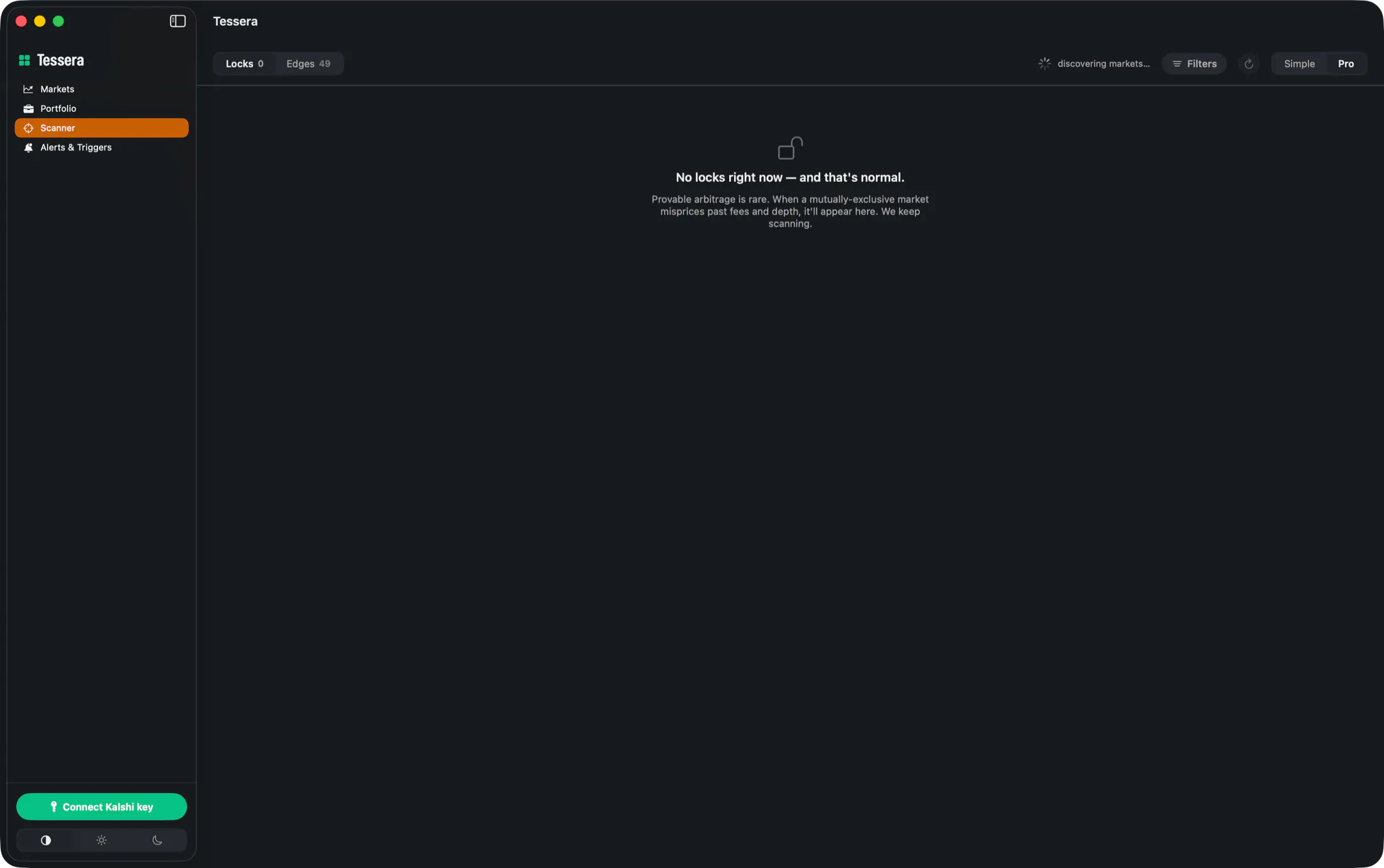Switch to Simple mode
1384x868 pixels.
coord(1299,64)
